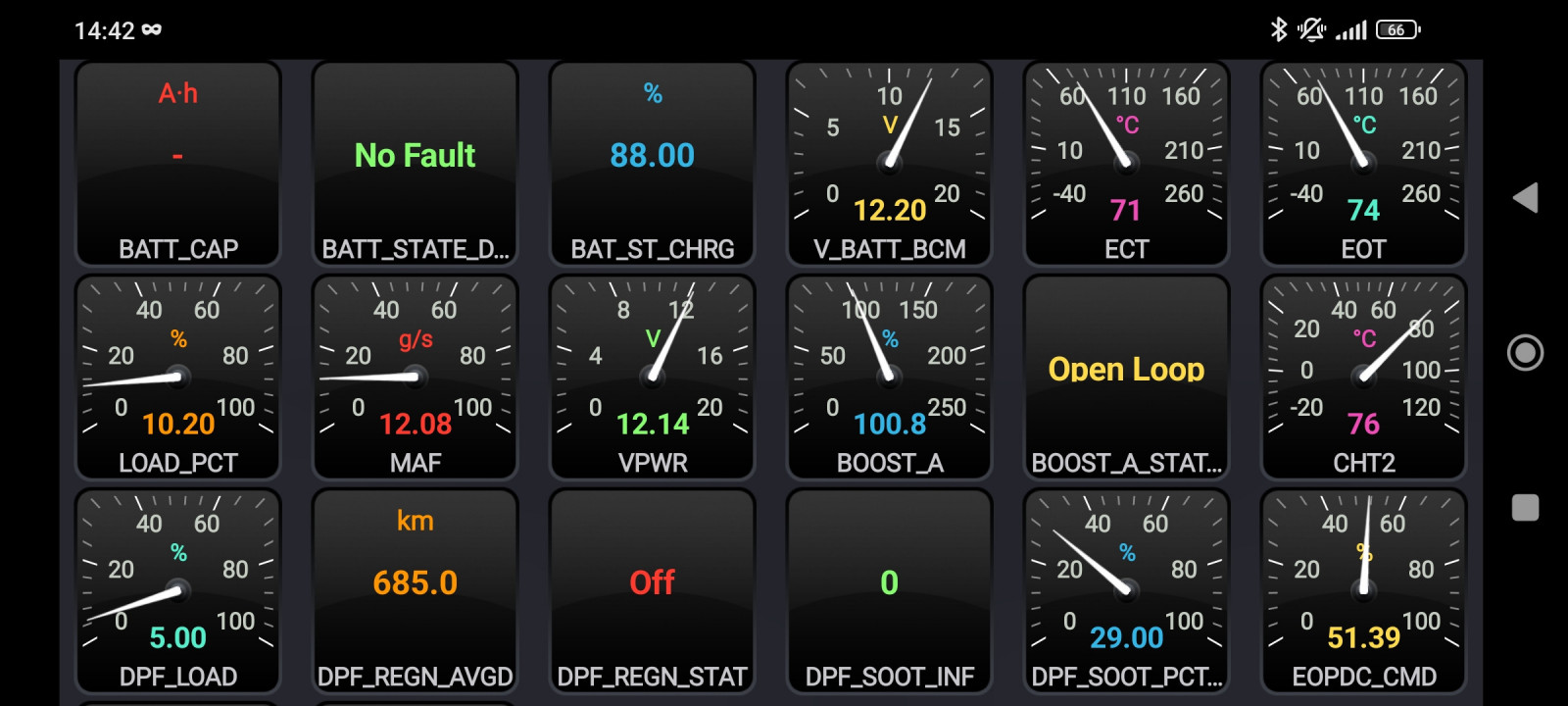Open recent apps with the square button
This screenshot has width=1568, height=706.
[1525, 508]
